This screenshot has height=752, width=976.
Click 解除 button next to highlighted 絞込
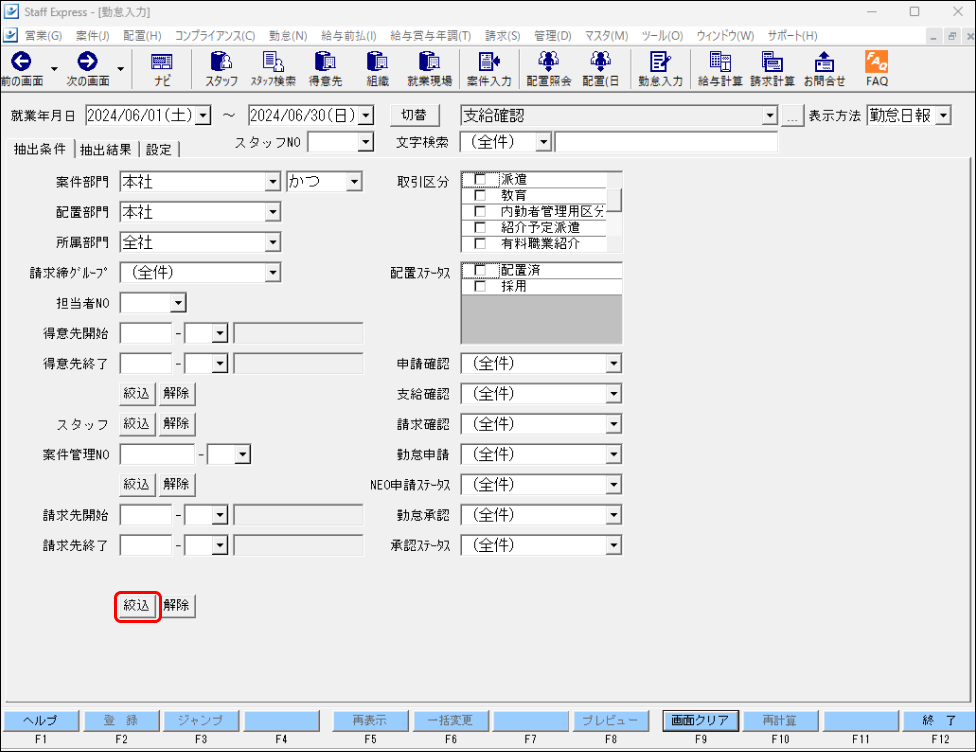coord(177,606)
